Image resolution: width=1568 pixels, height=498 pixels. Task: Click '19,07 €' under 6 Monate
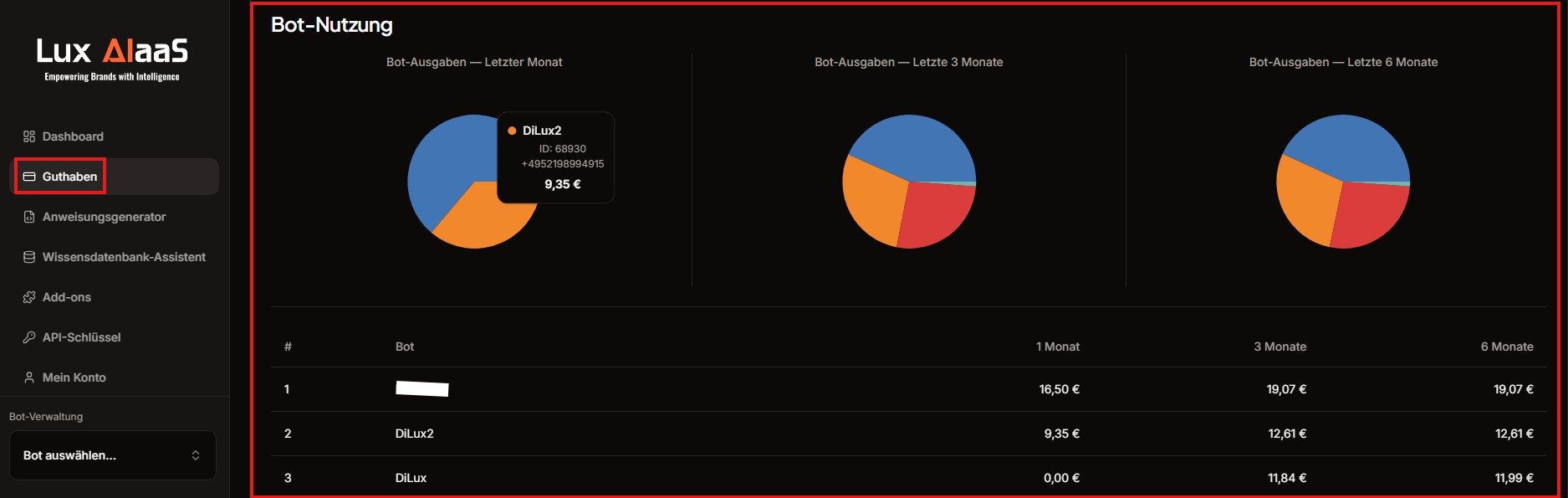[x=1514, y=389]
